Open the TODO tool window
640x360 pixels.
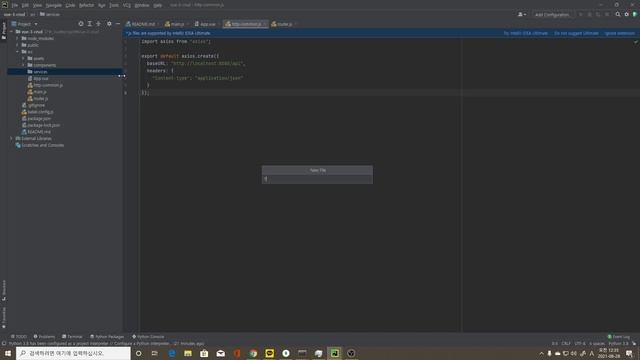click(x=19, y=337)
